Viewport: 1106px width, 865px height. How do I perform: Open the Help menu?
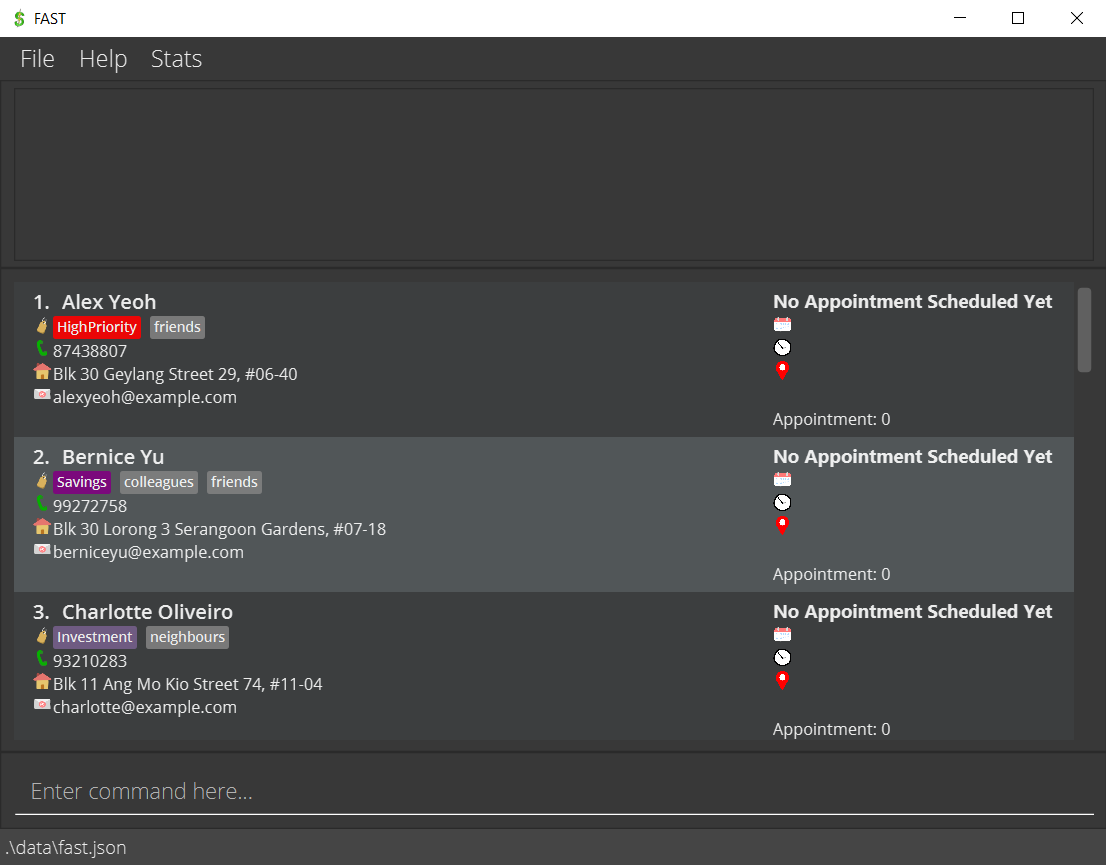click(103, 59)
